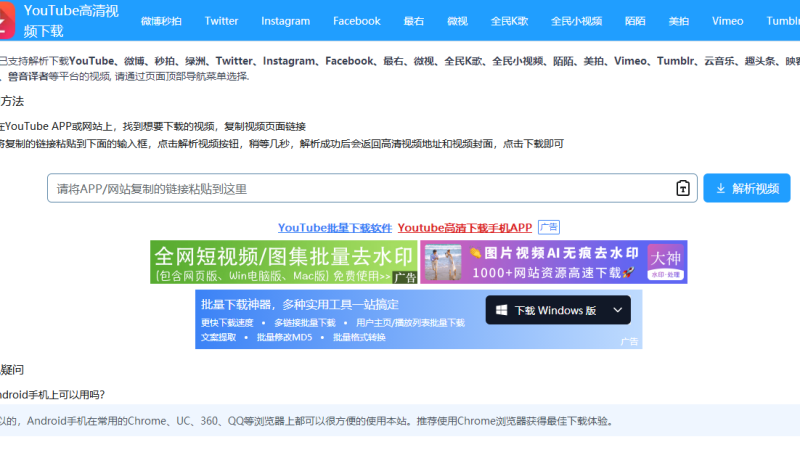
Task: Click the link paste input field
Action: pyautogui.click(x=372, y=188)
